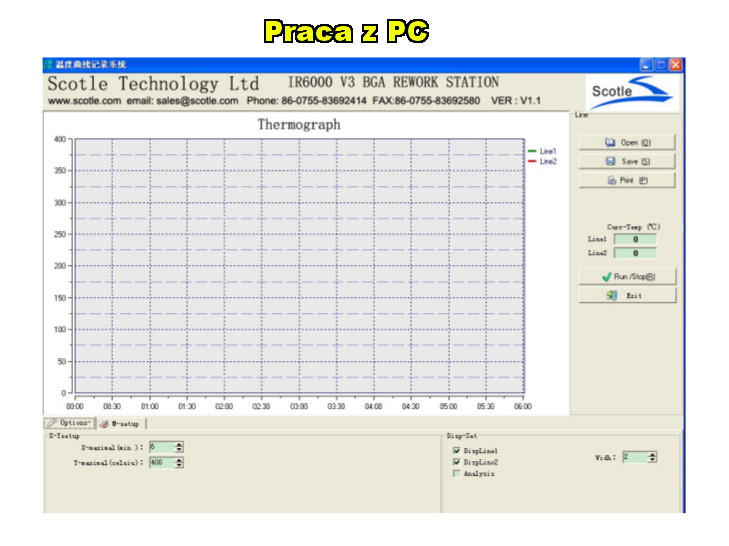
Task: Decrease X-maximal minutes with down arrow
Action: tap(179, 450)
